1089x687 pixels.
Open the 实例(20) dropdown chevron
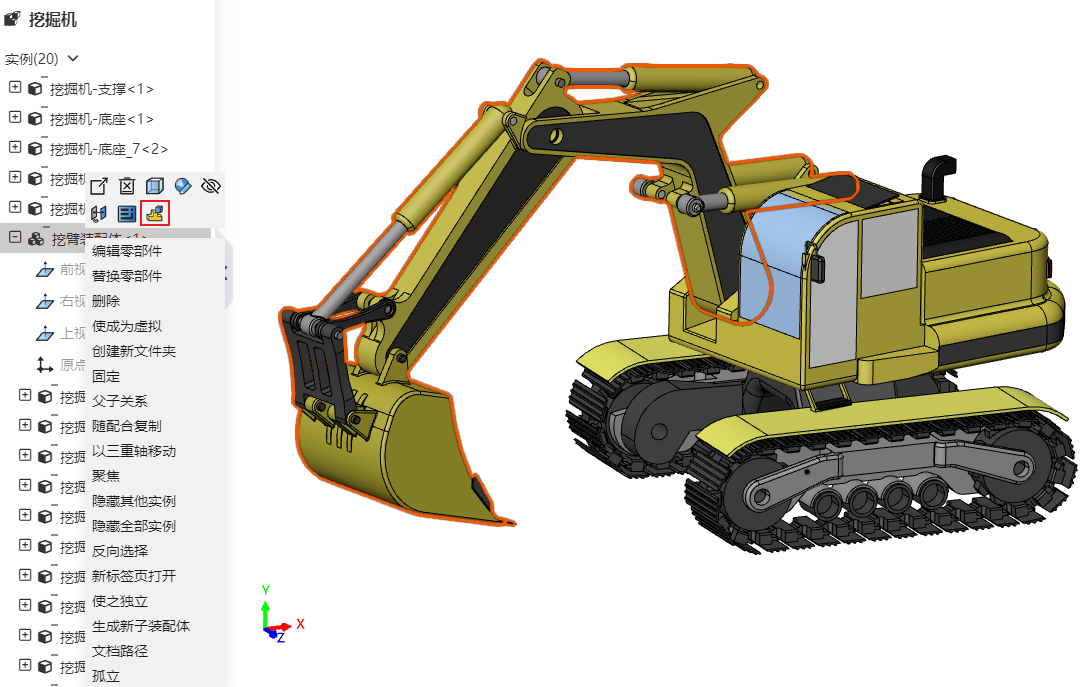(72, 59)
